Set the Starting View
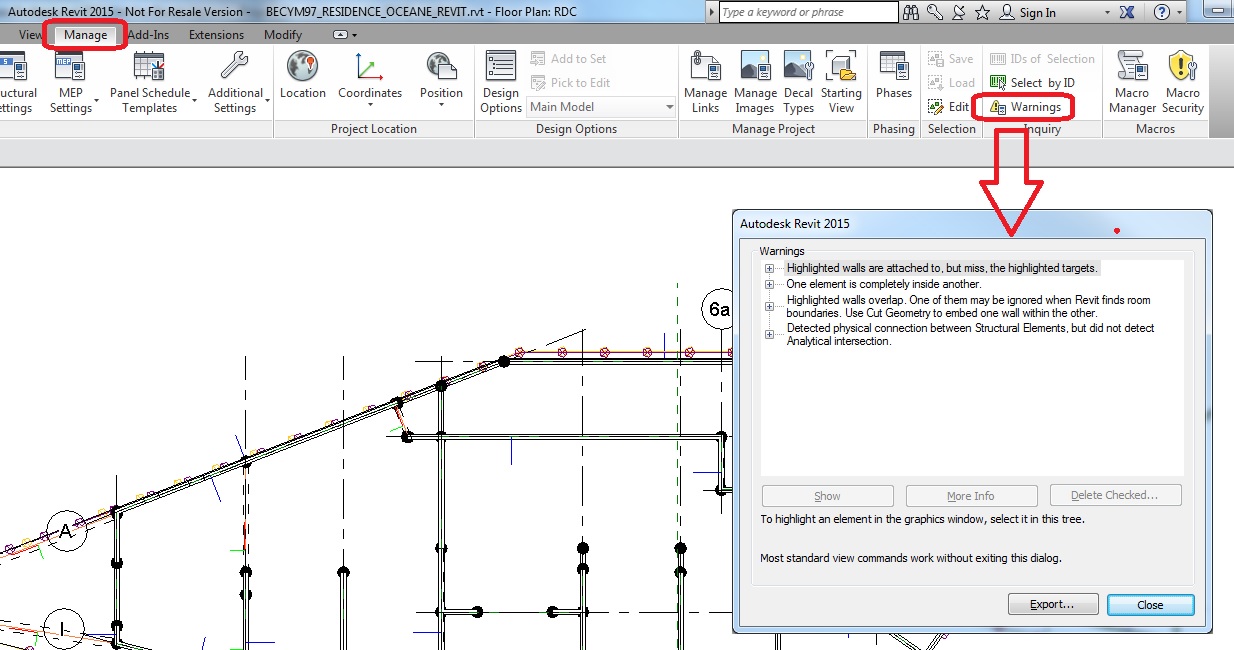Image resolution: width=1234 pixels, height=650 pixels. [x=841, y=80]
